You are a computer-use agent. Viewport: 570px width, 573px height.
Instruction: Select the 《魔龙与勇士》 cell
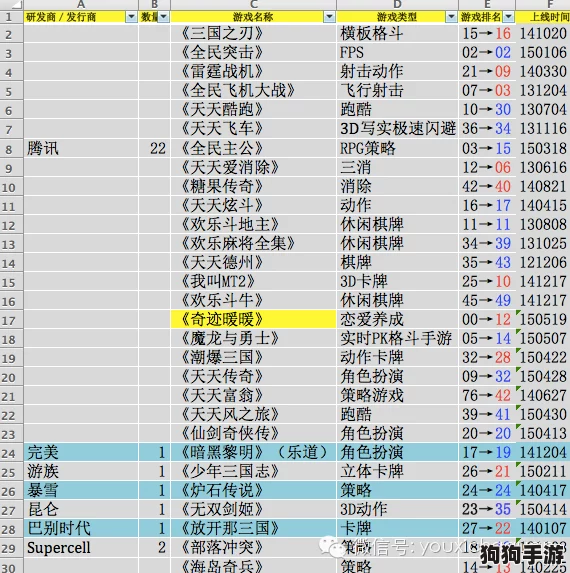pyautogui.click(x=254, y=339)
